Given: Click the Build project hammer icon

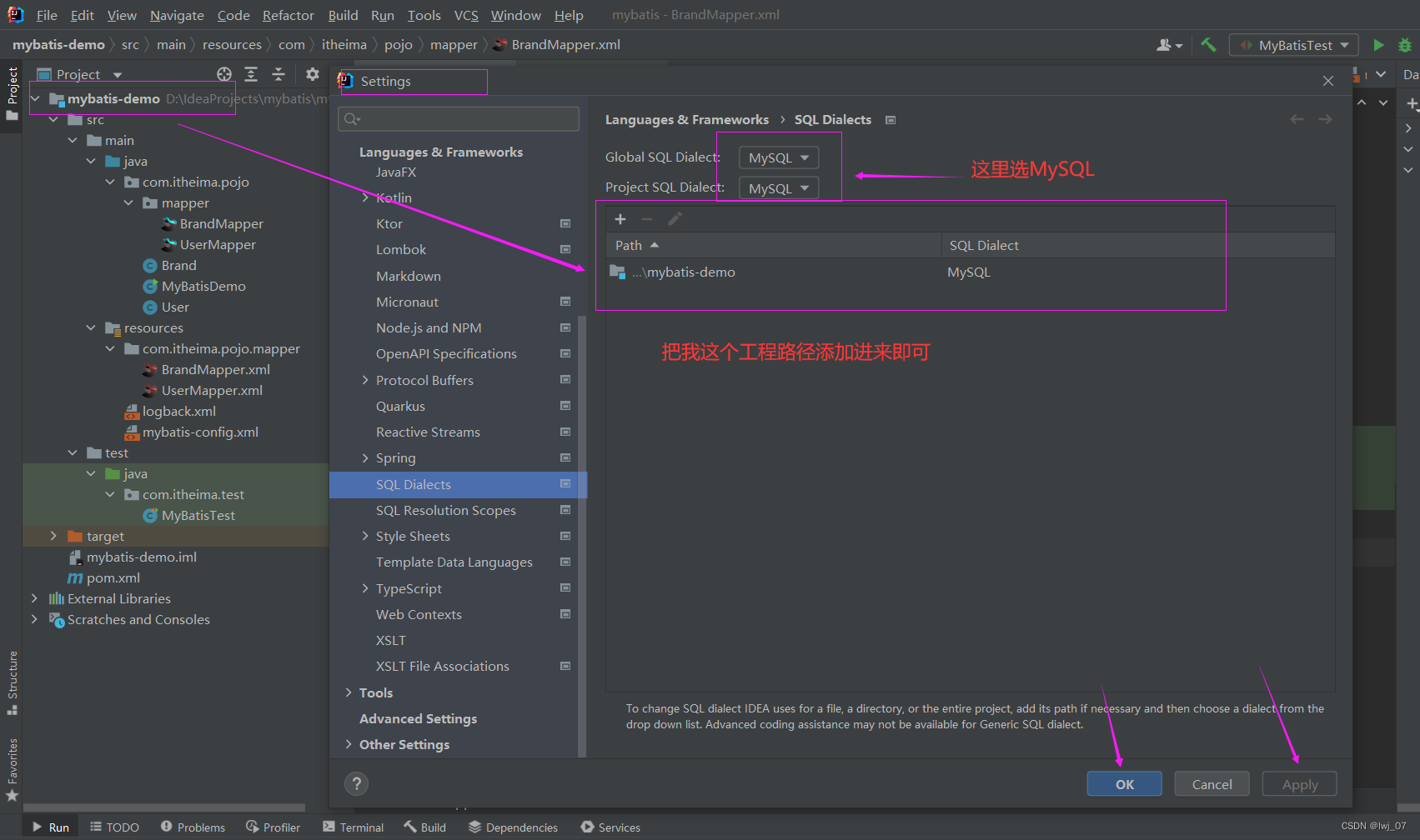Looking at the screenshot, I should point(1208,45).
